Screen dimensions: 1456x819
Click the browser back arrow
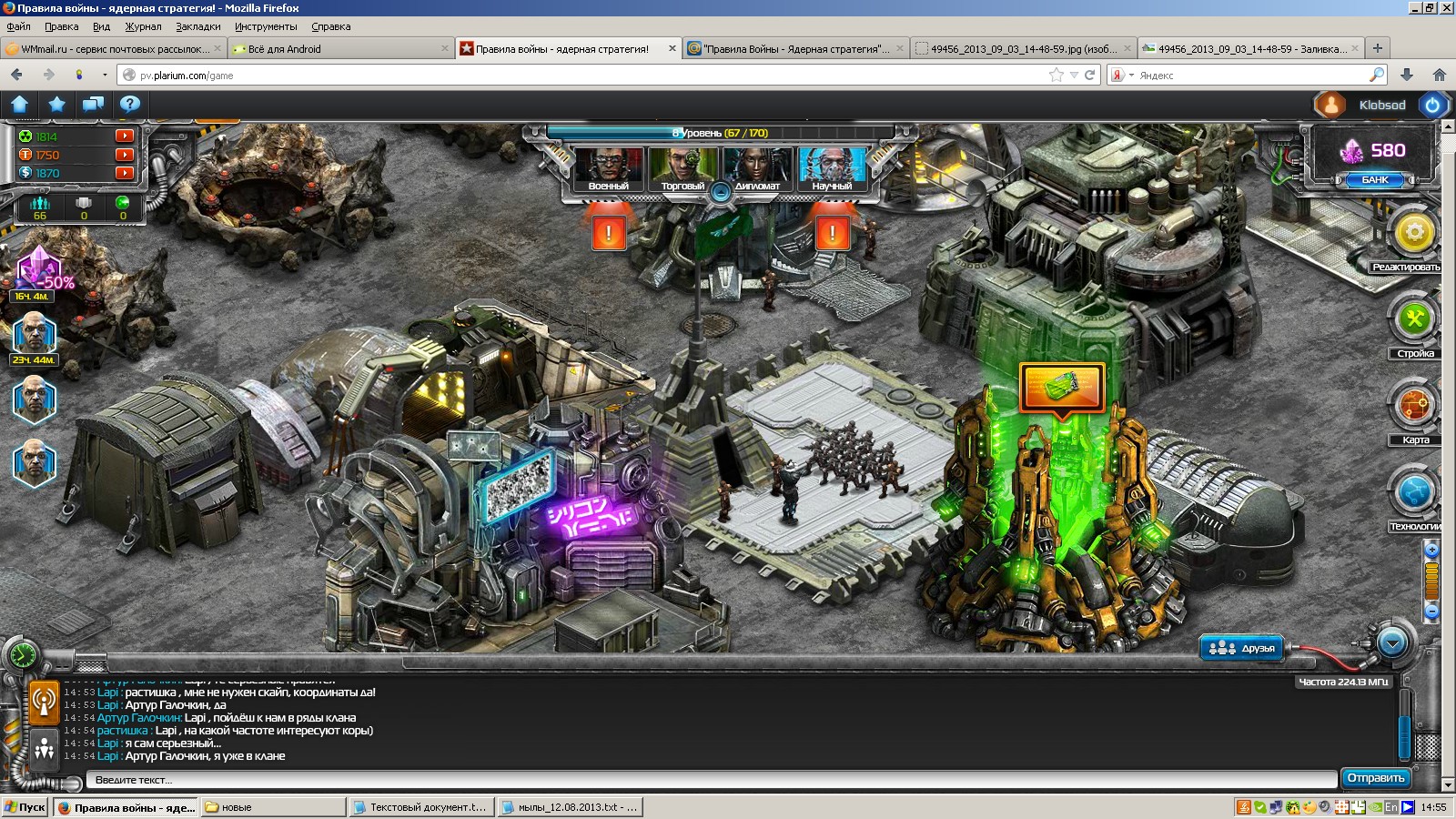[x=16, y=75]
